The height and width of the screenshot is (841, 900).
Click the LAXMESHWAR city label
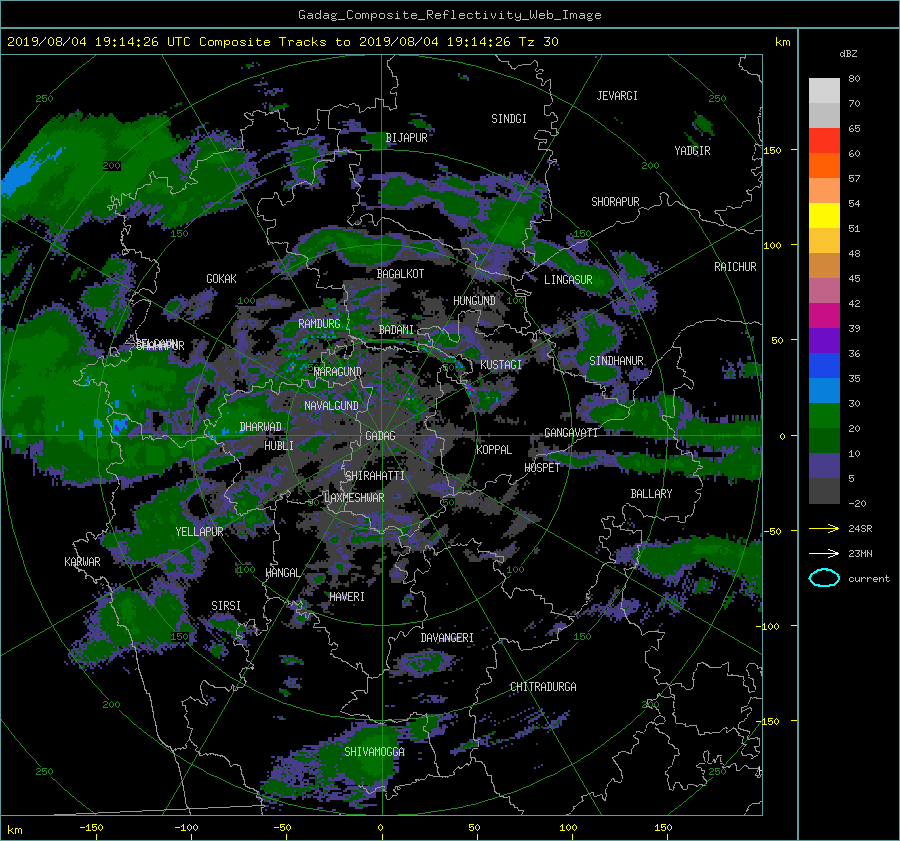pos(354,498)
